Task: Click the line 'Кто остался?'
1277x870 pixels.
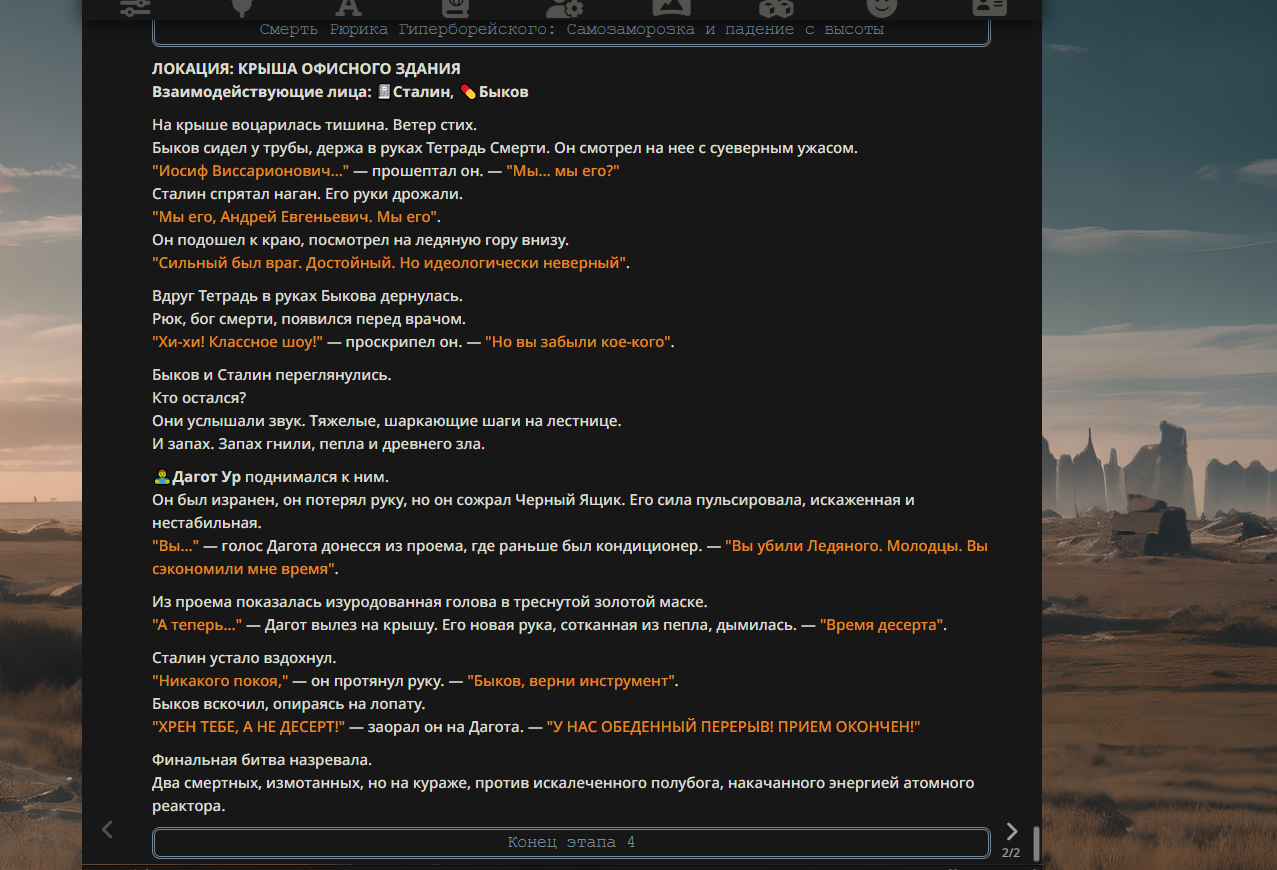Action: [199, 398]
